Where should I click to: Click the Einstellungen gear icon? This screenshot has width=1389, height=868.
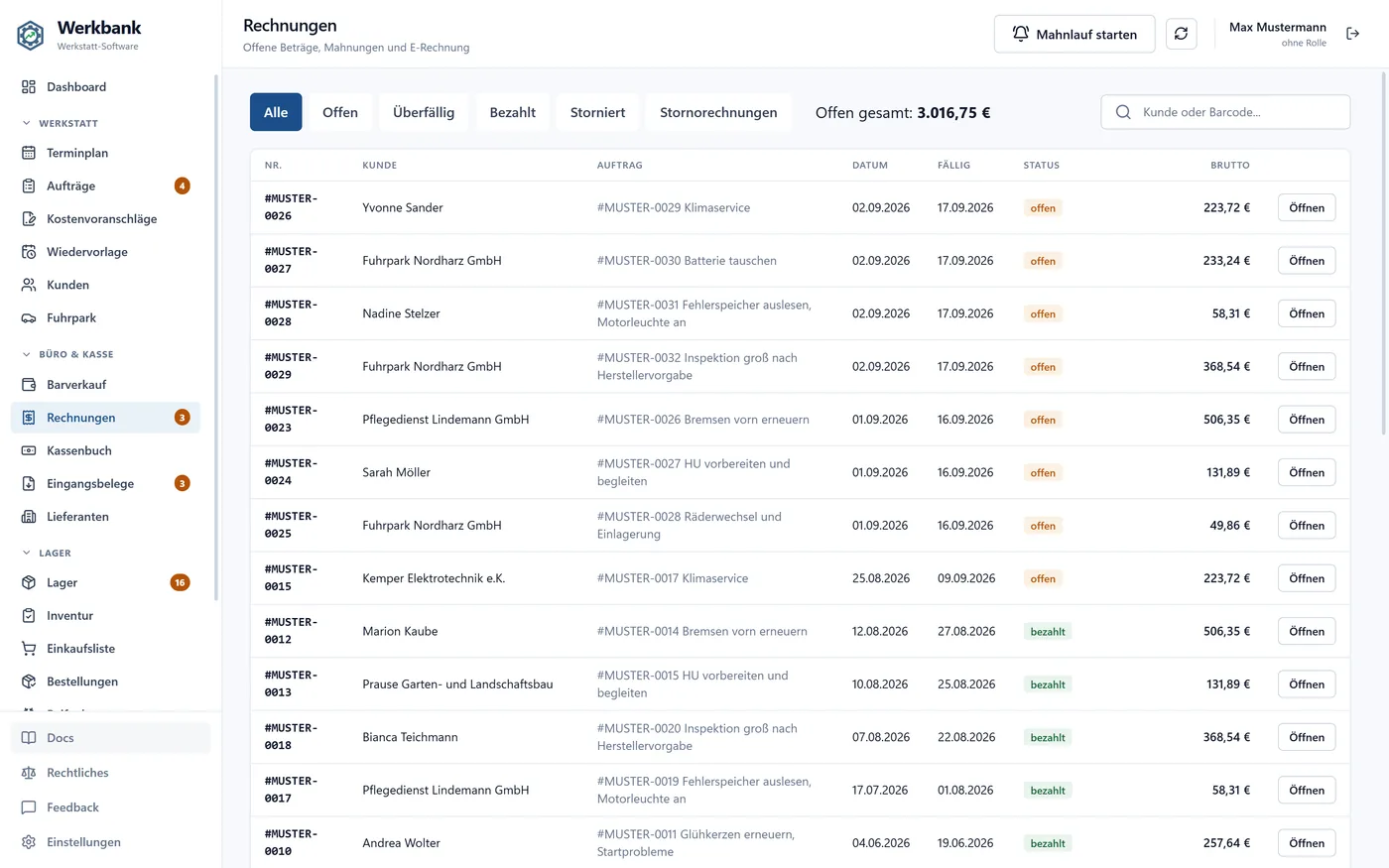(29, 842)
